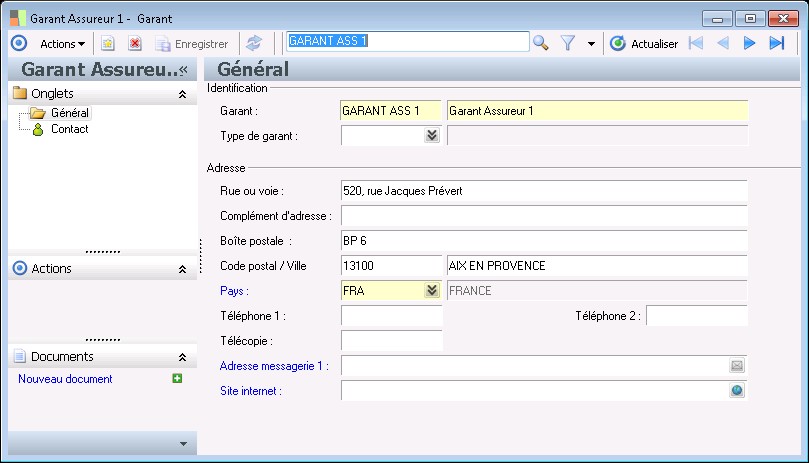The image size is (809, 463).
Task: Click the Télécopie field
Action: [391, 341]
